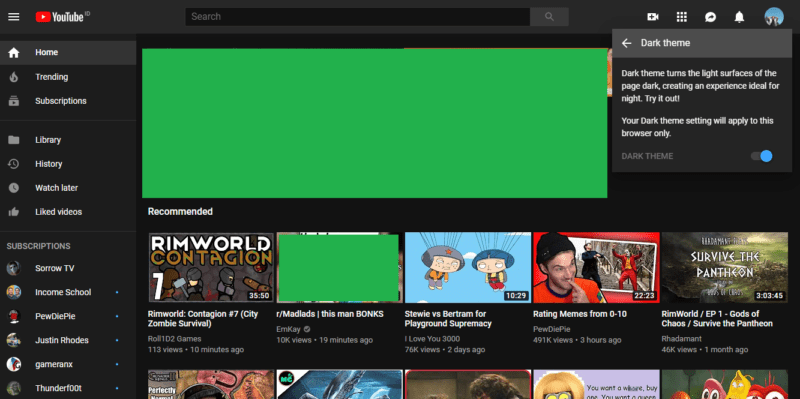800x399 pixels.
Task: Click Sorrow TV channel avatar
Action: tap(14, 268)
